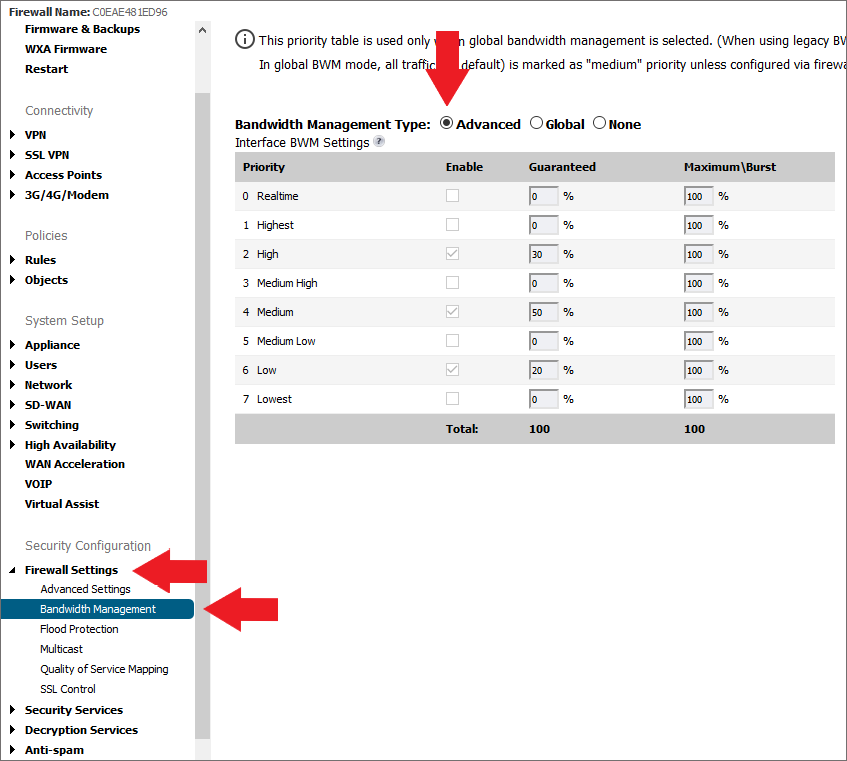Click the sidebar scroll up arrow
847x761 pixels.
[x=203, y=30]
